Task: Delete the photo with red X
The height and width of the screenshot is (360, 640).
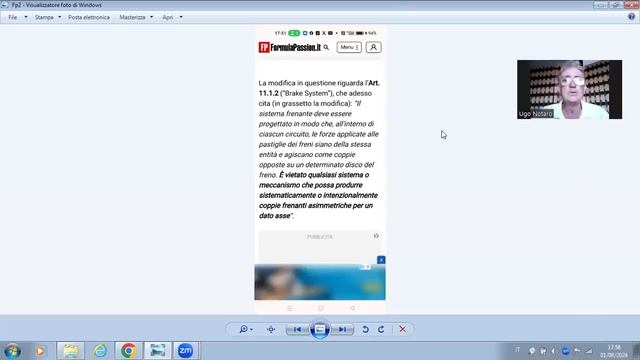Action: pyautogui.click(x=402, y=329)
